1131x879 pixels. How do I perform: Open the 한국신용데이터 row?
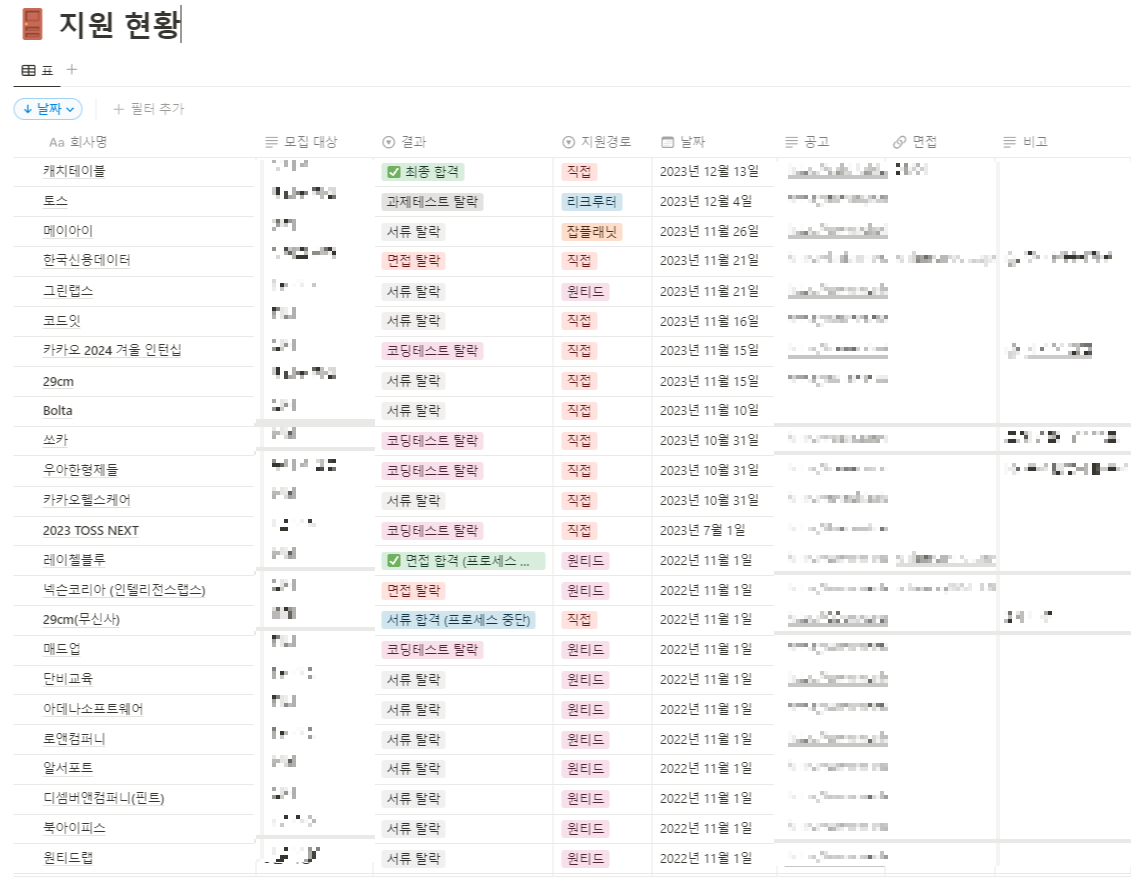tap(87, 260)
